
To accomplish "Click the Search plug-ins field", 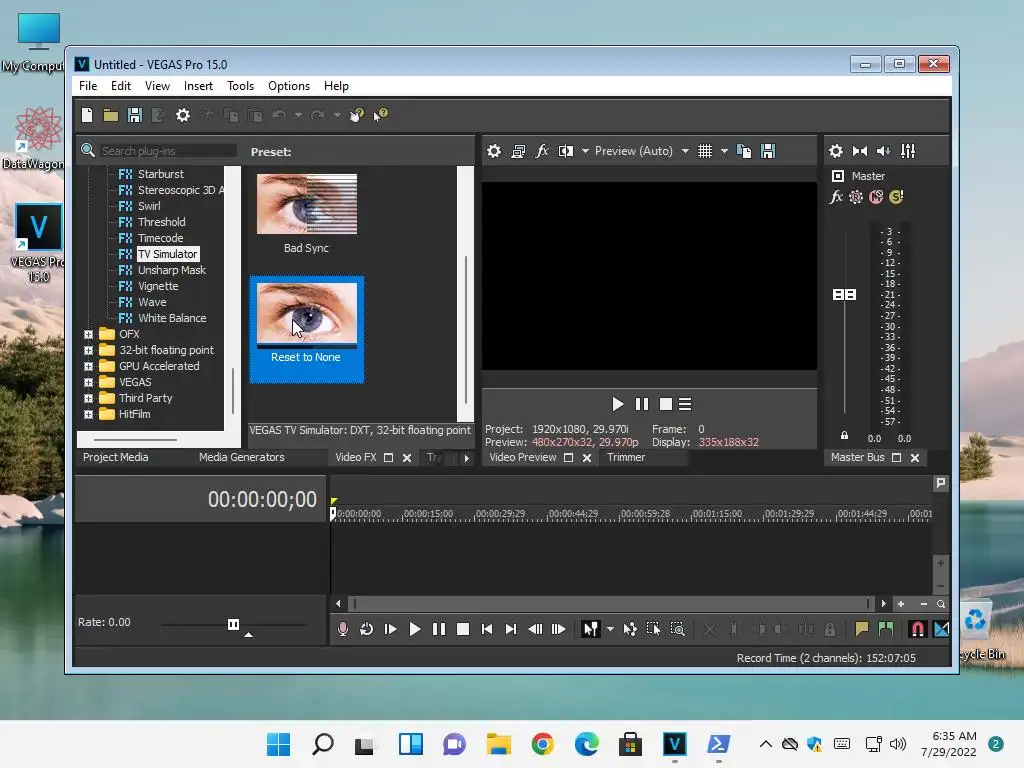I will [168, 152].
